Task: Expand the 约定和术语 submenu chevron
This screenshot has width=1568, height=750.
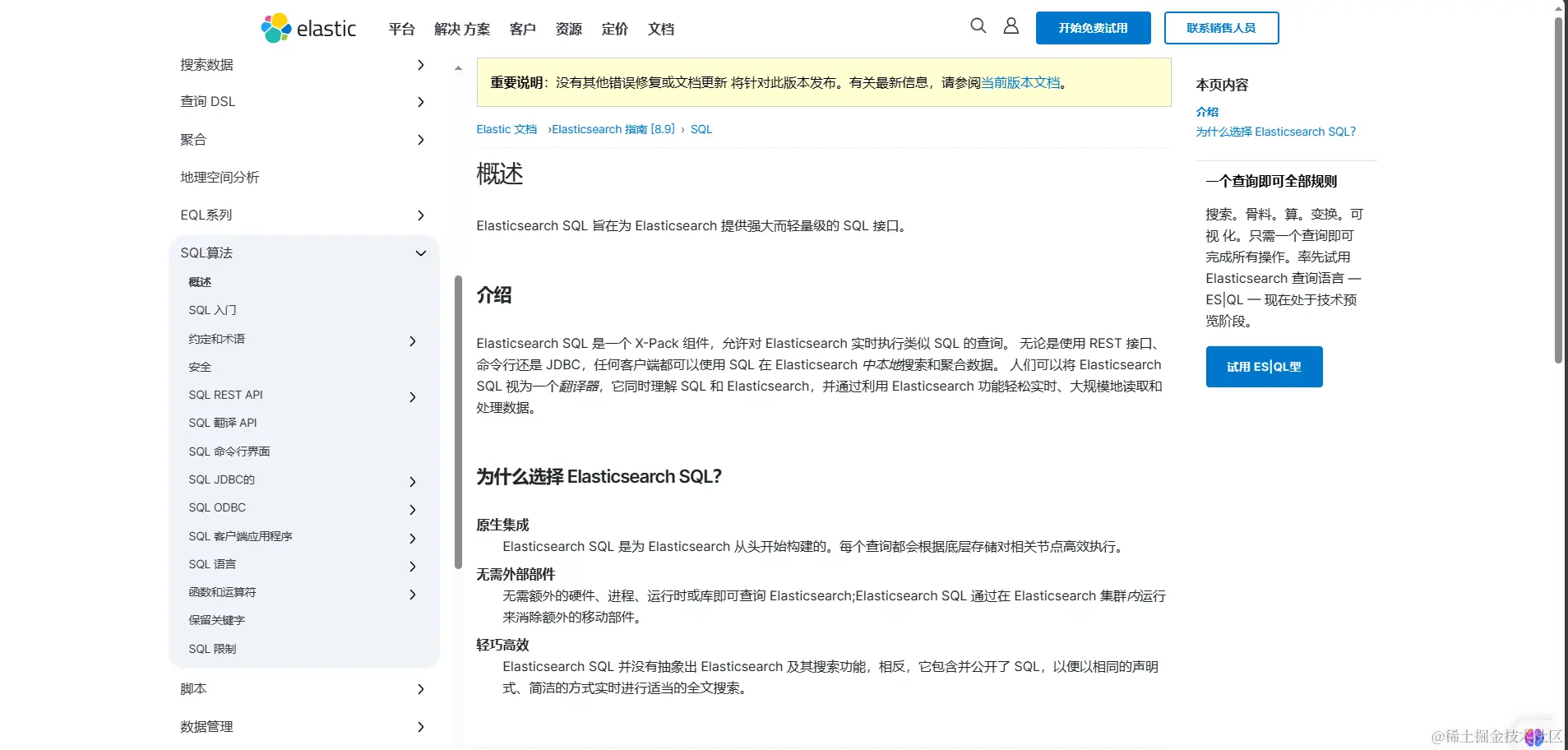Action: (x=412, y=341)
